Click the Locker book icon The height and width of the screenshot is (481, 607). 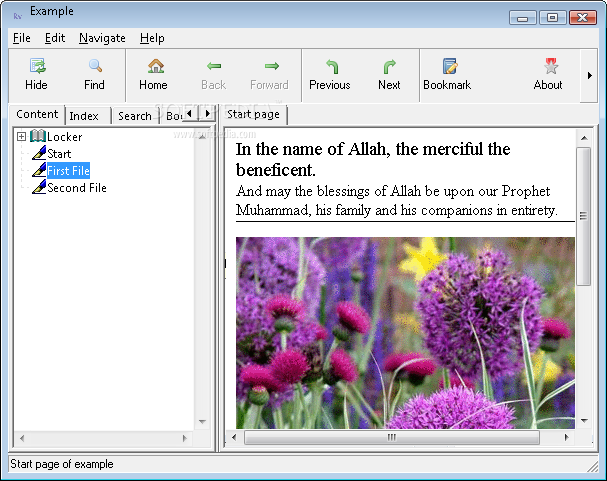[38, 136]
